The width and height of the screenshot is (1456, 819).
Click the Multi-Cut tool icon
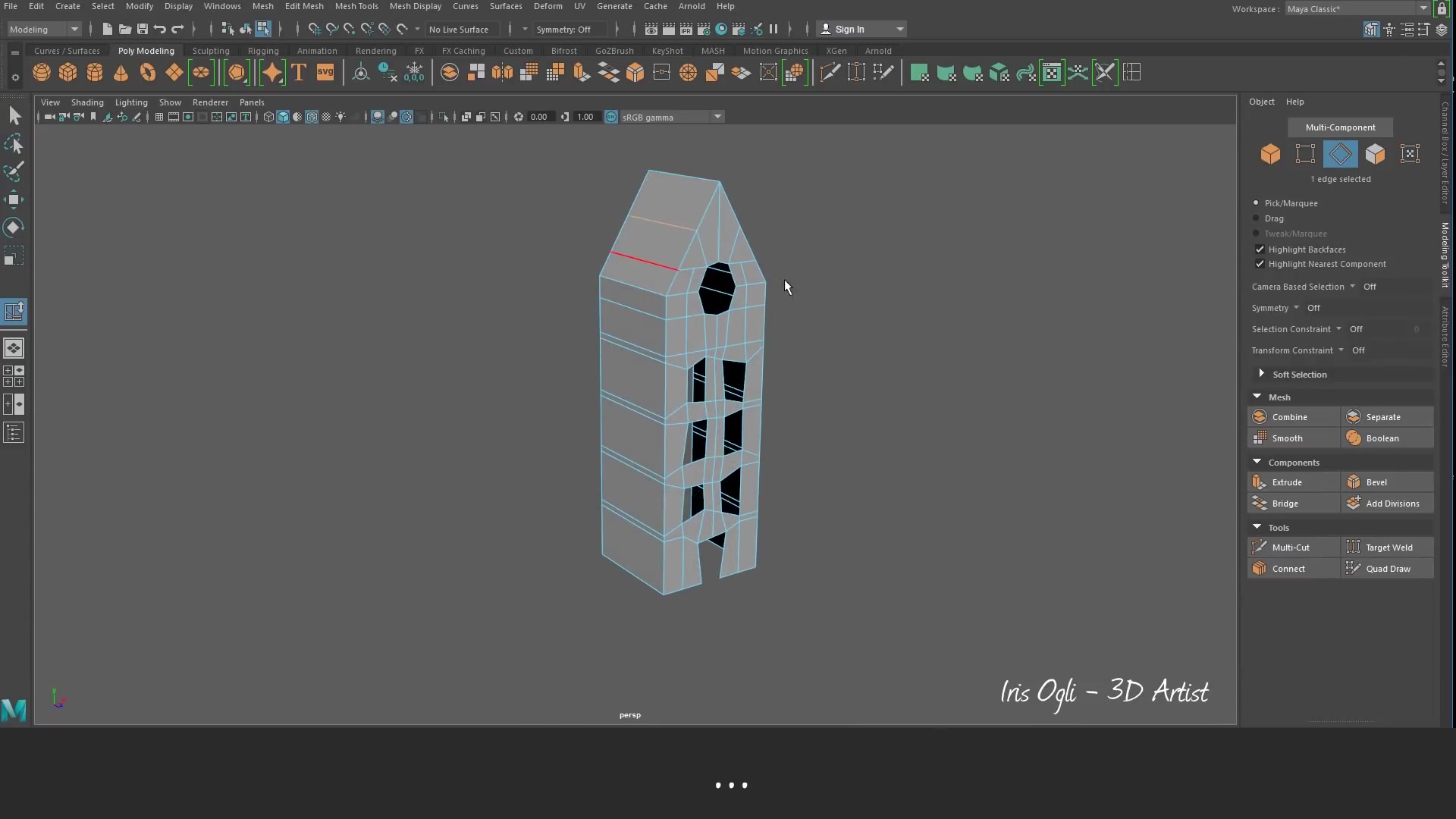click(x=1260, y=548)
